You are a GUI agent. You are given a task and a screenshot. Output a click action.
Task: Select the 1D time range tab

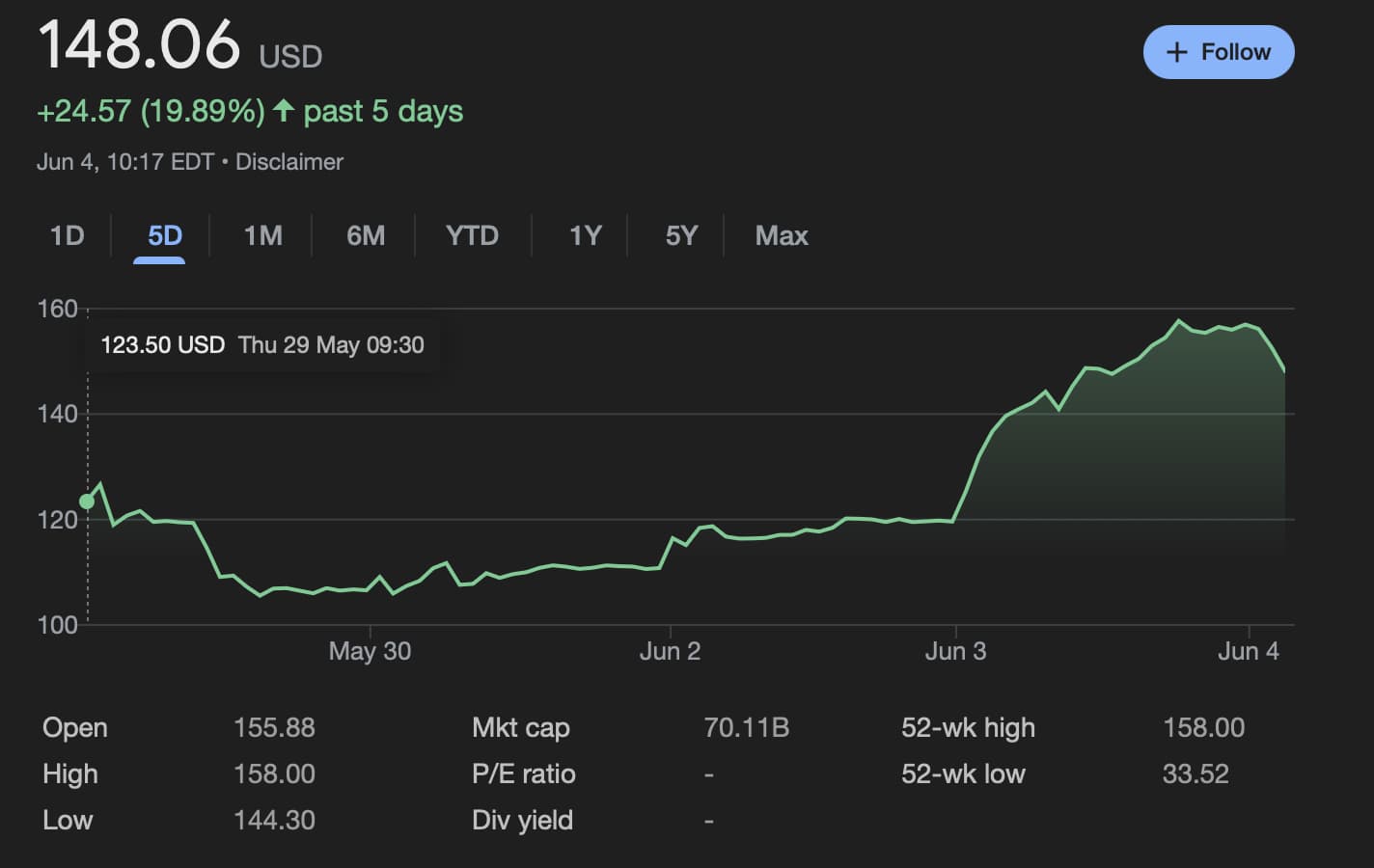[x=68, y=235]
